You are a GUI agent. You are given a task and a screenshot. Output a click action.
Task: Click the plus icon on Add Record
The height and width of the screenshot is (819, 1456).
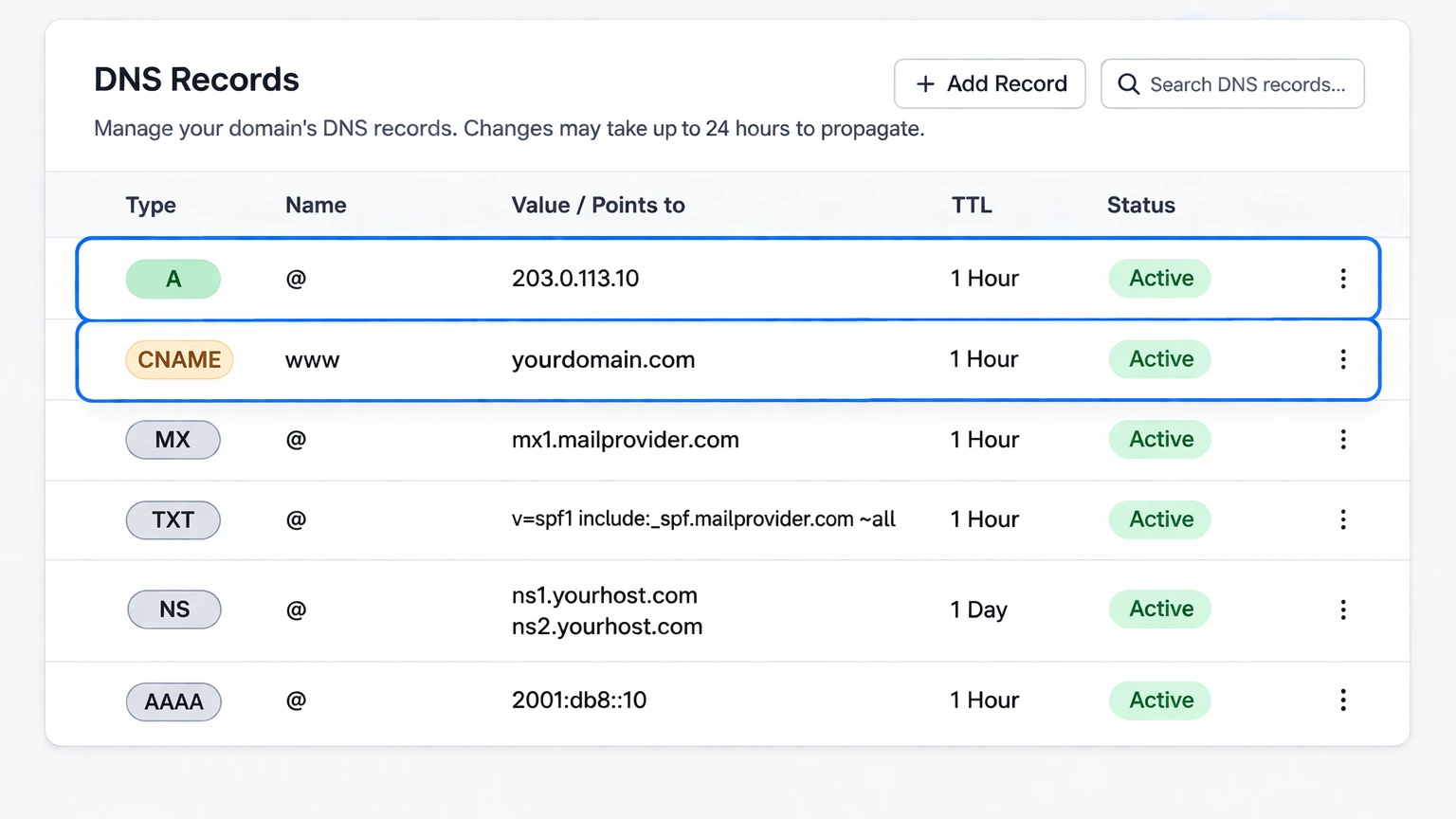click(924, 83)
